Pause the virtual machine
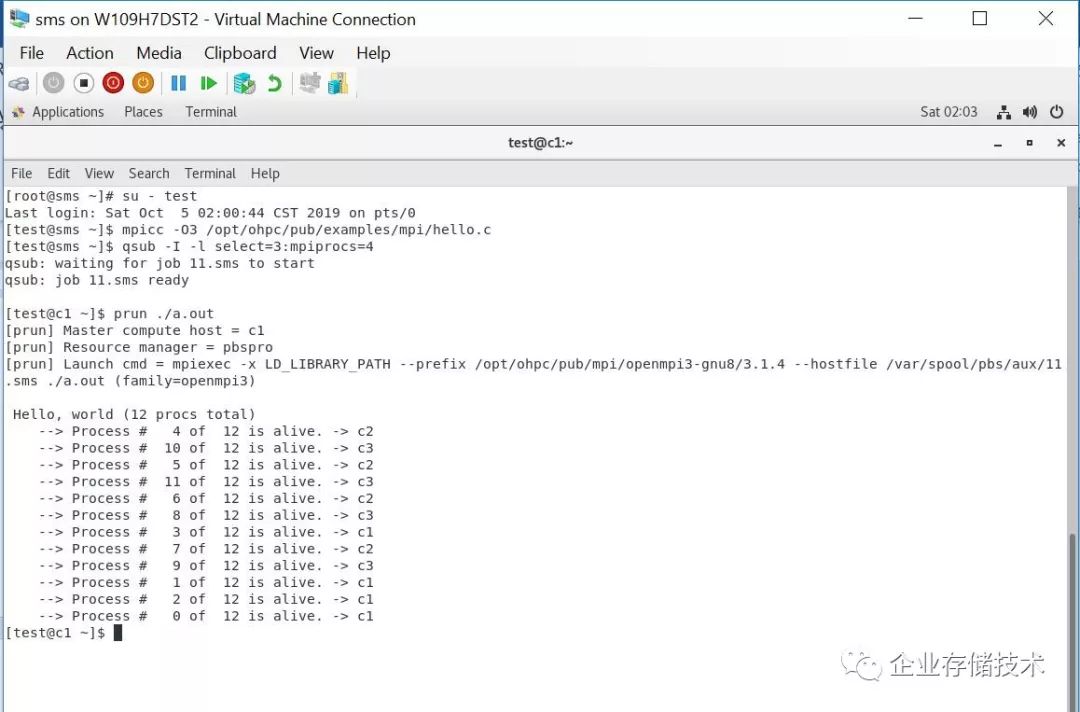 click(x=178, y=84)
